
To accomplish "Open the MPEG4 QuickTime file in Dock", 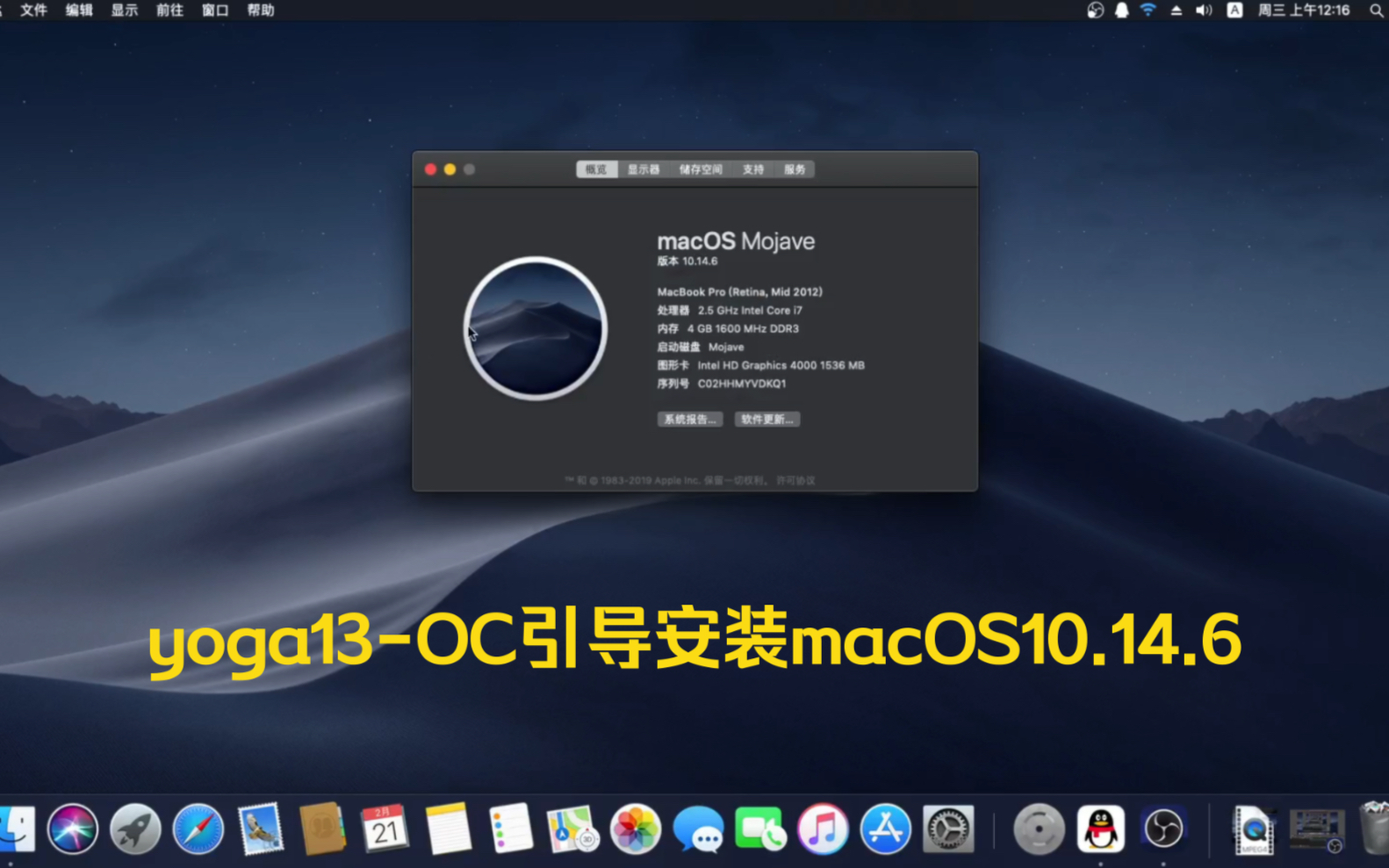I will [x=1254, y=829].
